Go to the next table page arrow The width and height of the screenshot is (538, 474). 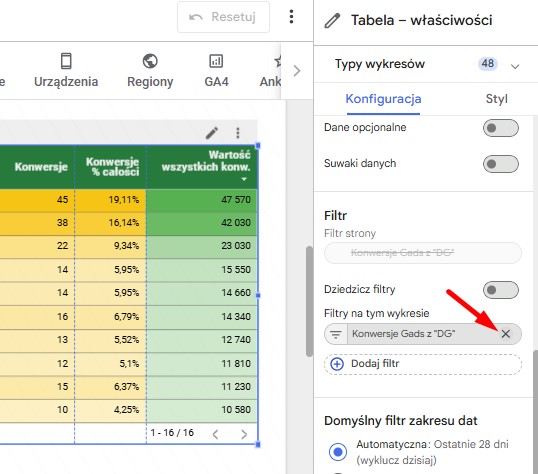[244, 435]
